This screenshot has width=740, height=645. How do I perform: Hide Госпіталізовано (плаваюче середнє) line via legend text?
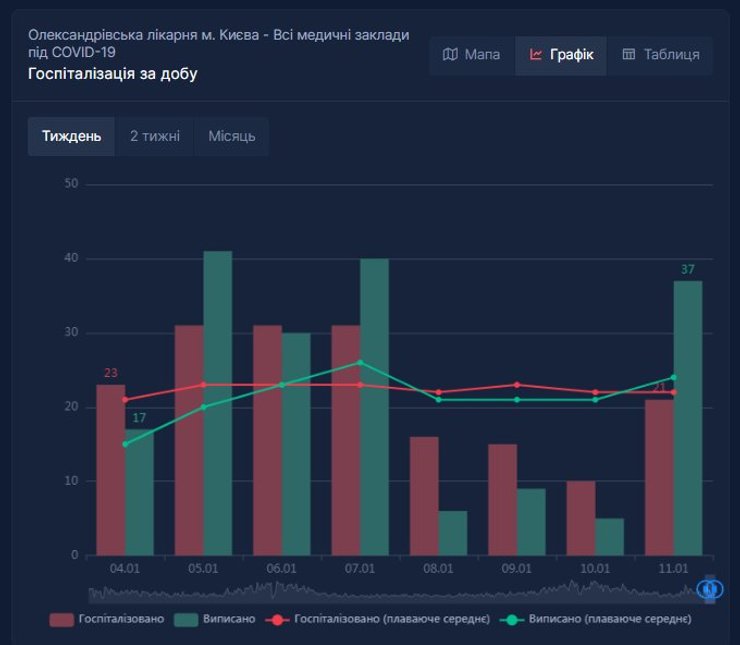(391, 620)
